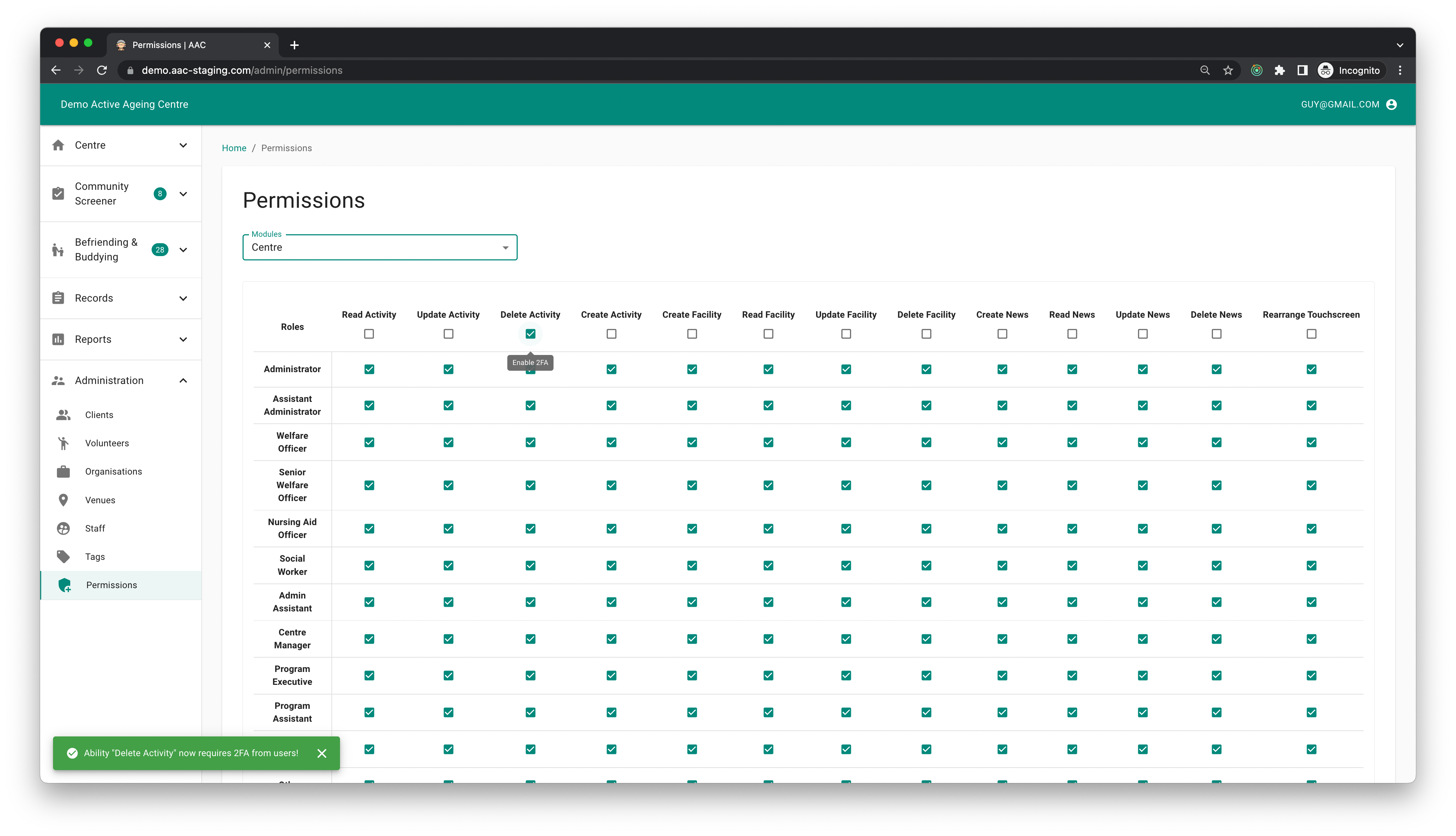Open Organisations in Administration menu
The height and width of the screenshot is (836, 1456).
coord(121,471)
